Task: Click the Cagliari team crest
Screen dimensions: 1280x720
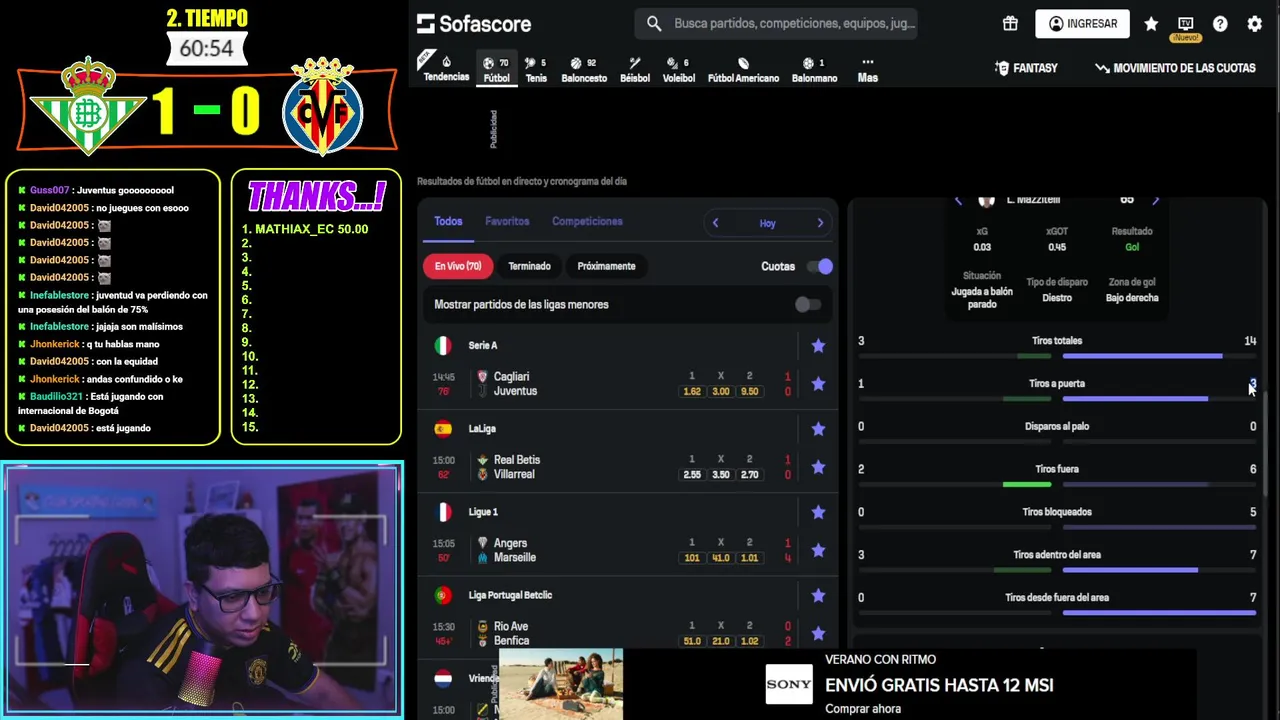Action: (x=483, y=377)
